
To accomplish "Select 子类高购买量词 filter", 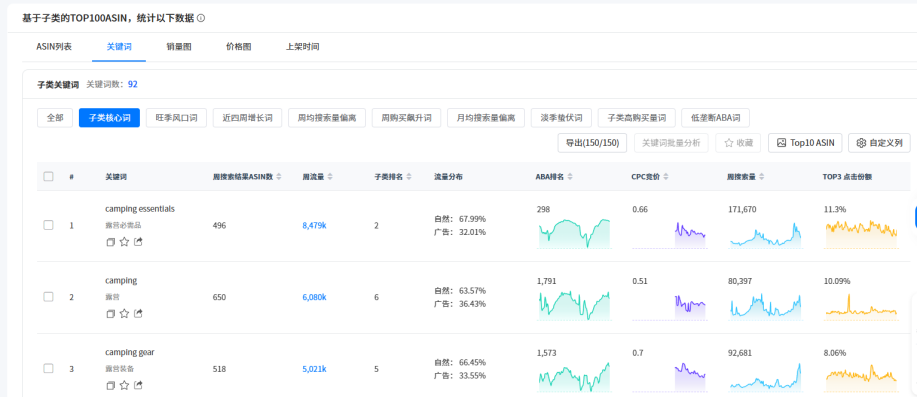I will (x=636, y=118).
